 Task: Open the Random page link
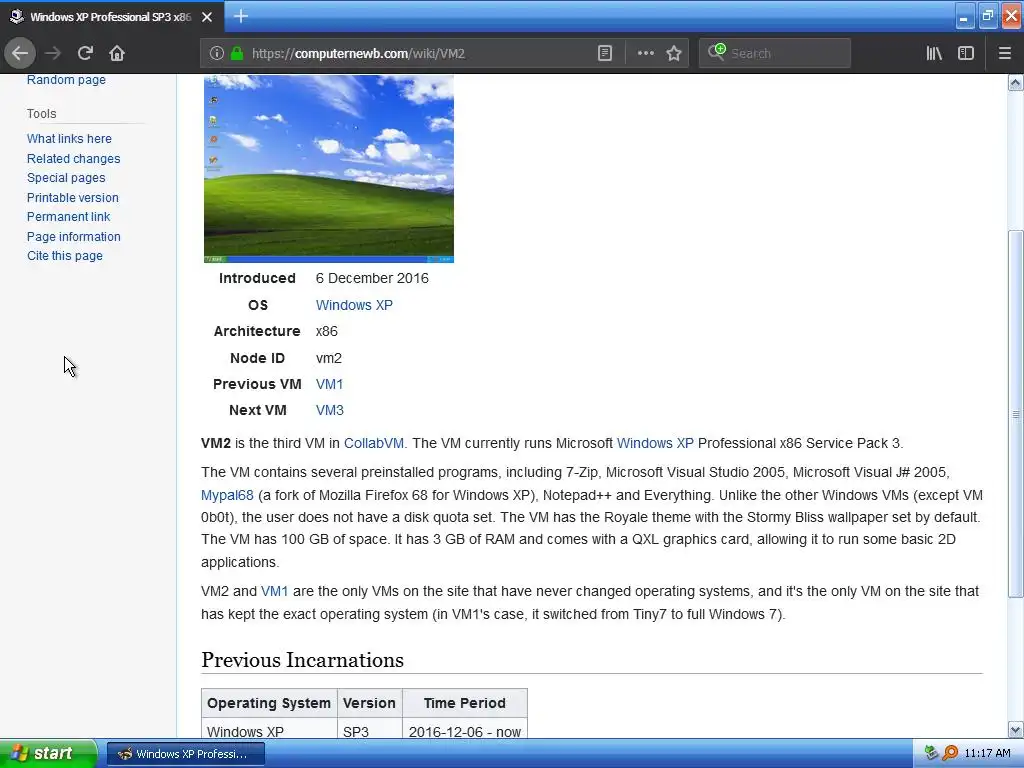(66, 80)
